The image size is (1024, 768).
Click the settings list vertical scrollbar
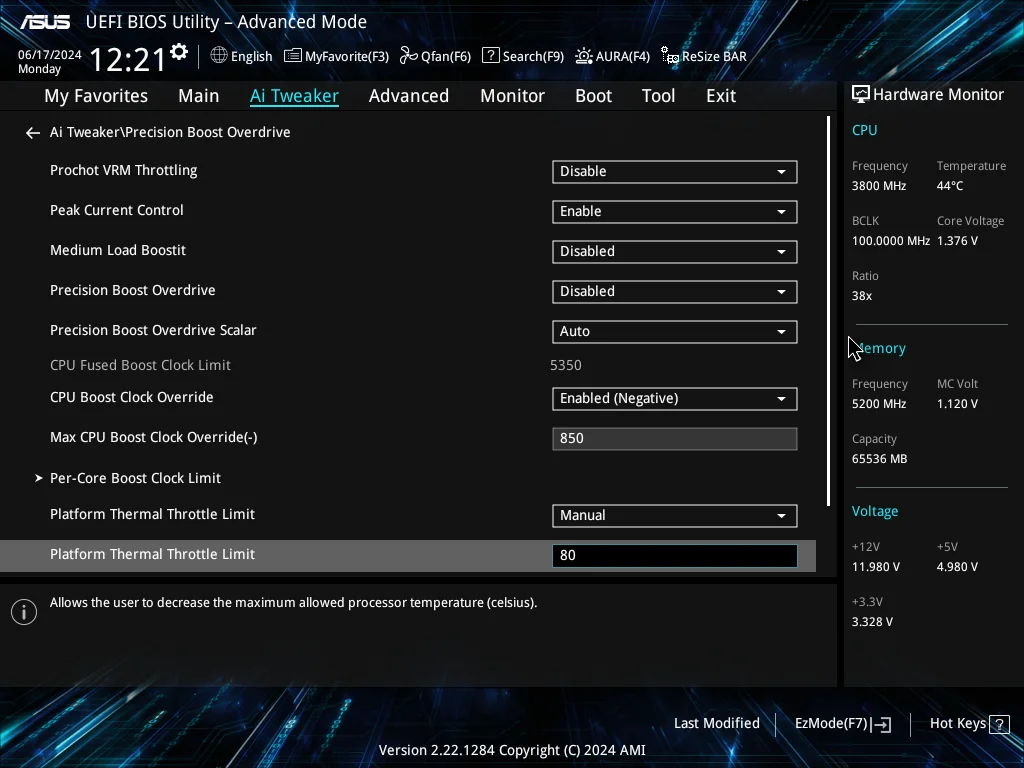click(x=828, y=312)
